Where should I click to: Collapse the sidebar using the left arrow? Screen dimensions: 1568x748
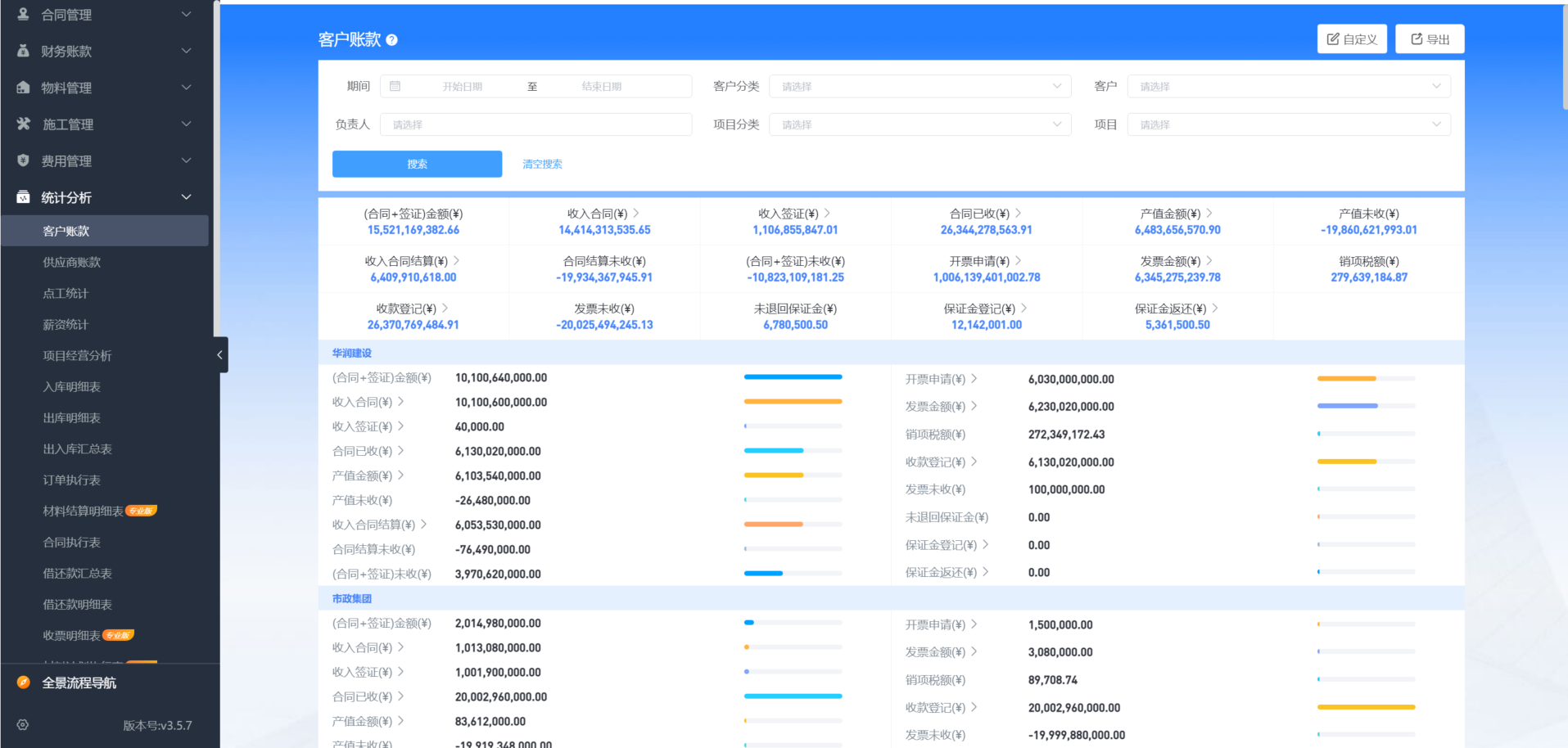point(219,354)
